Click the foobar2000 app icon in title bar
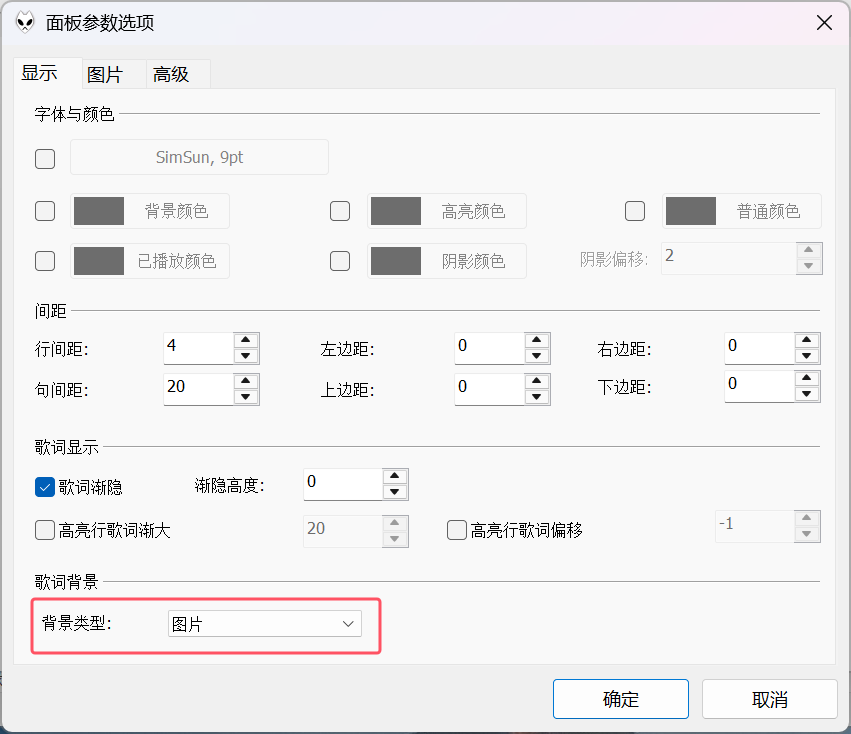This screenshot has width=851, height=734. [x=25, y=23]
